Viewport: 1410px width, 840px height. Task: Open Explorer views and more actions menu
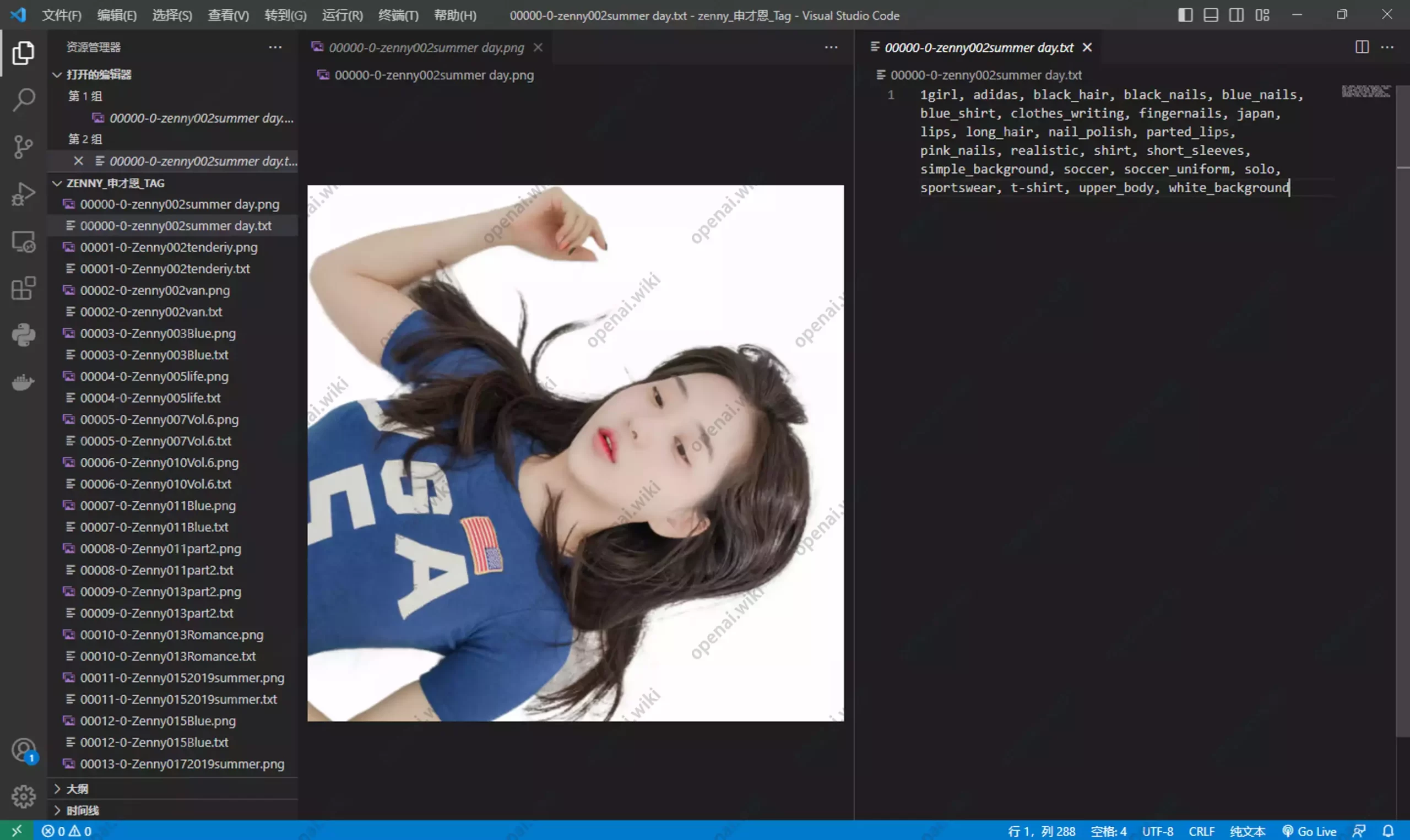[x=275, y=47]
